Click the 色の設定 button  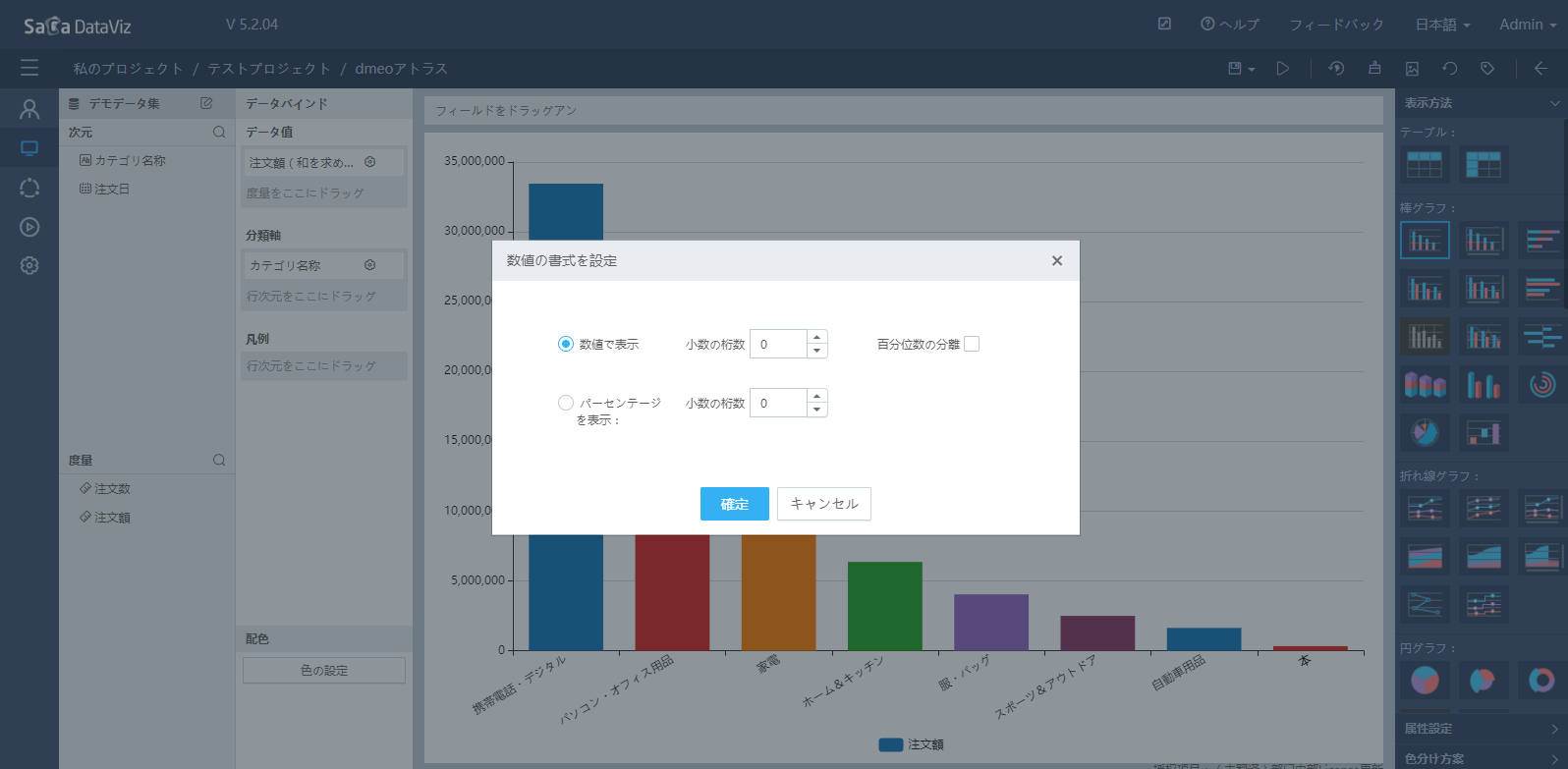point(324,670)
